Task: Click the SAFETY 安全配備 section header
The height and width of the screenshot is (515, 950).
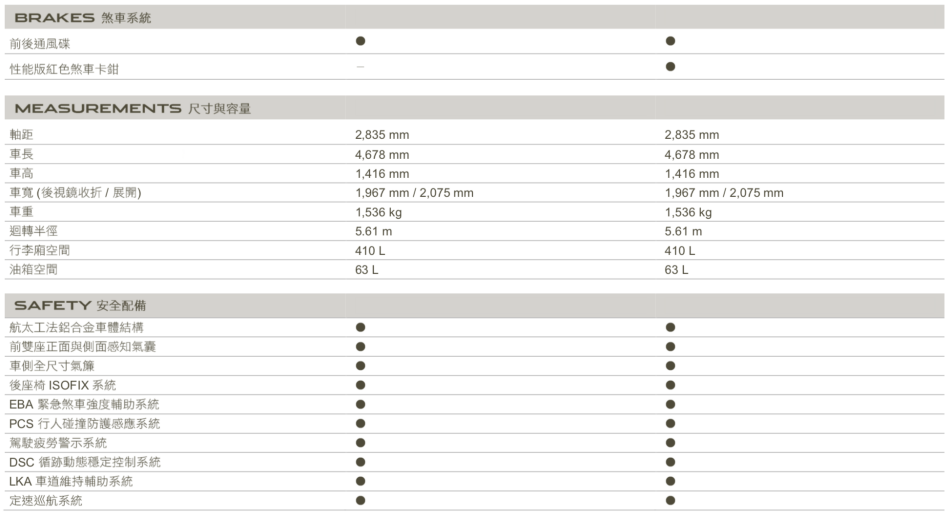Action: [80, 305]
